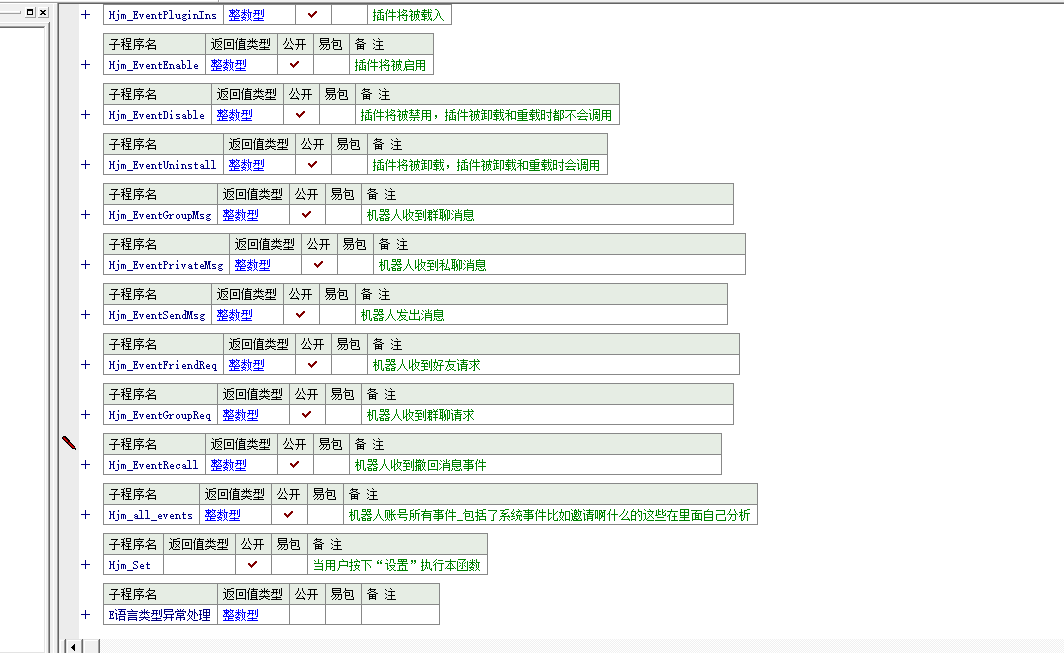Toggle the 公开 checkmark for Hjm_EventRecall
The height and width of the screenshot is (653, 1064).
click(294, 465)
